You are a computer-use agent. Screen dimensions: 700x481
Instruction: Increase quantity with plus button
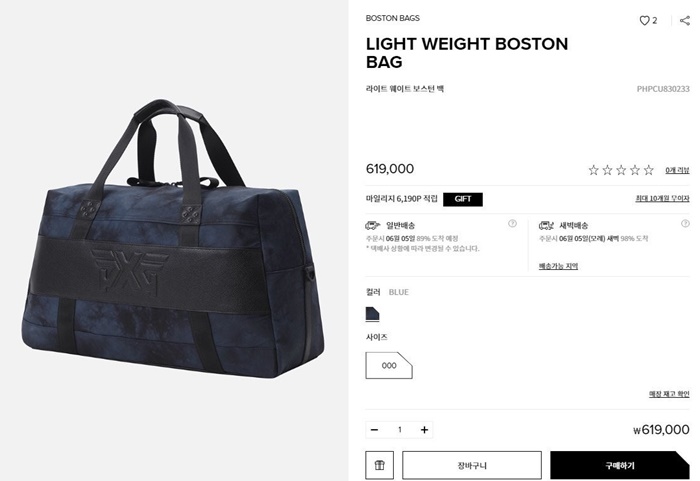424,430
